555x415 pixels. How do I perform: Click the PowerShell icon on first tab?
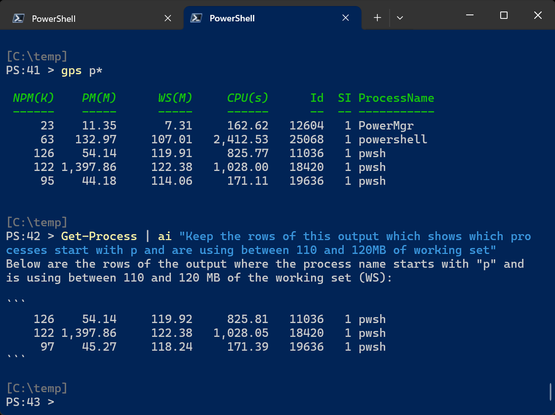[18, 18]
